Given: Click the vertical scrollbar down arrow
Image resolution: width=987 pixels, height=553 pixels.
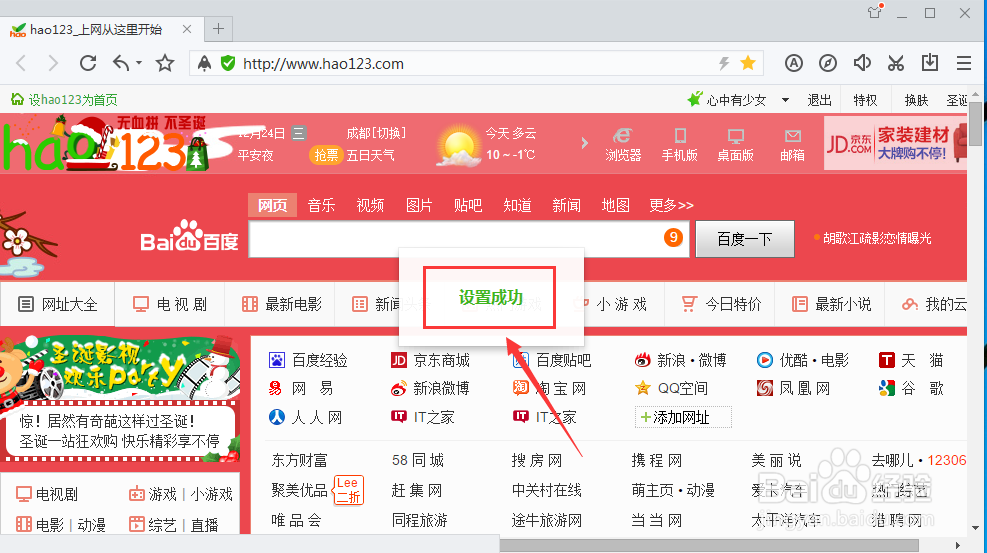Looking at the screenshot, I should click(975, 527).
